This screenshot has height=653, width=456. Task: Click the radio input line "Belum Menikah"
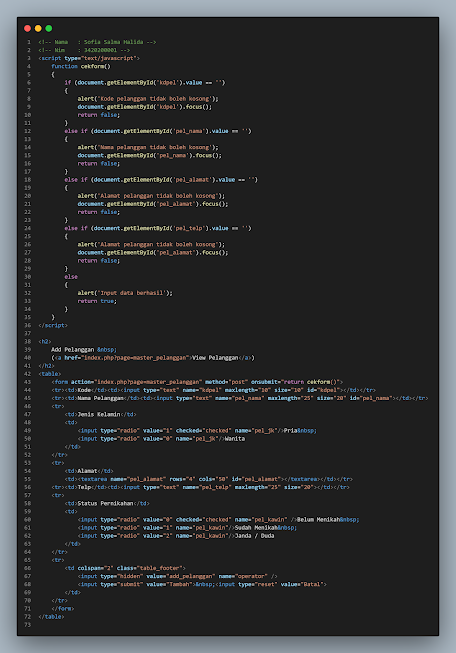(x=218, y=520)
